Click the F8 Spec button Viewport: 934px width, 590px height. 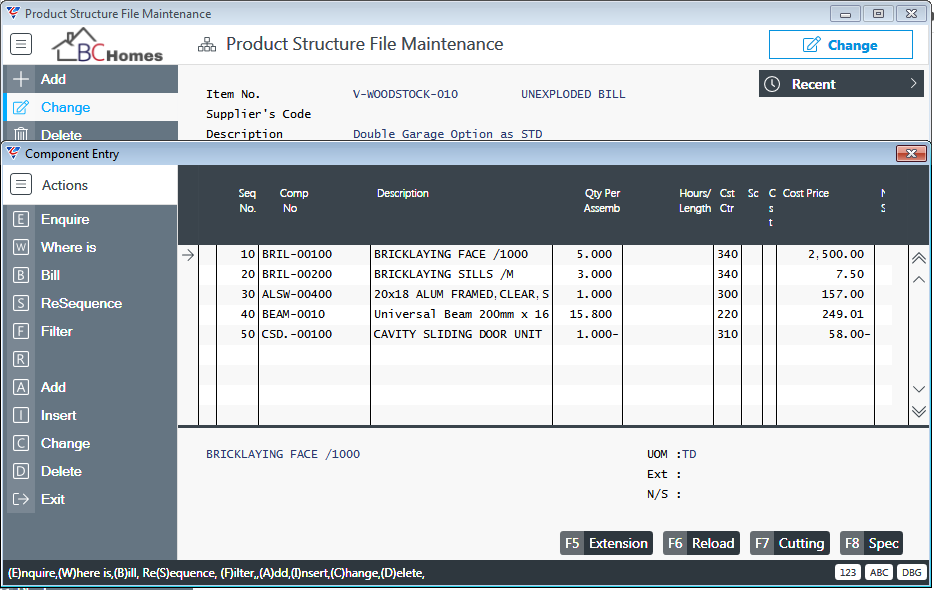tap(871, 543)
